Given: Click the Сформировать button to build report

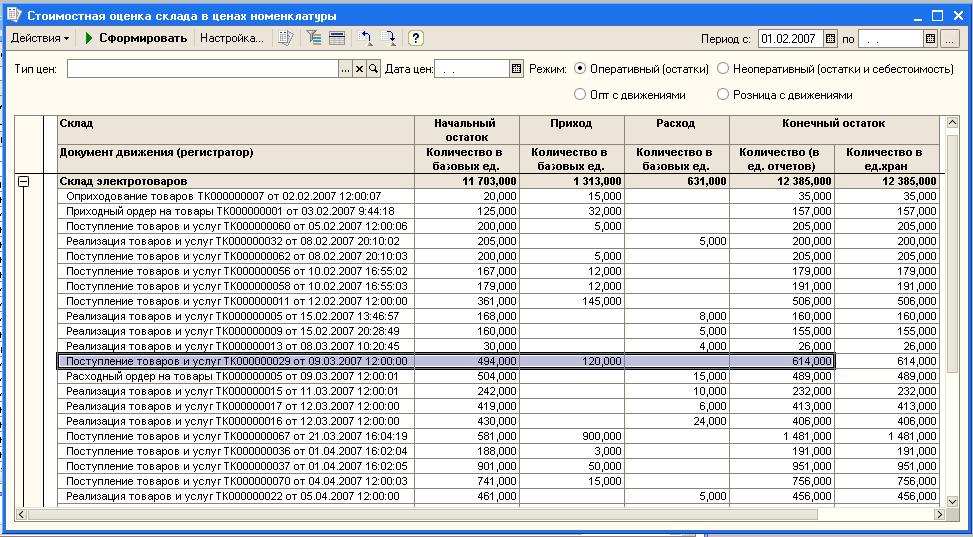Looking at the screenshot, I should (136, 38).
